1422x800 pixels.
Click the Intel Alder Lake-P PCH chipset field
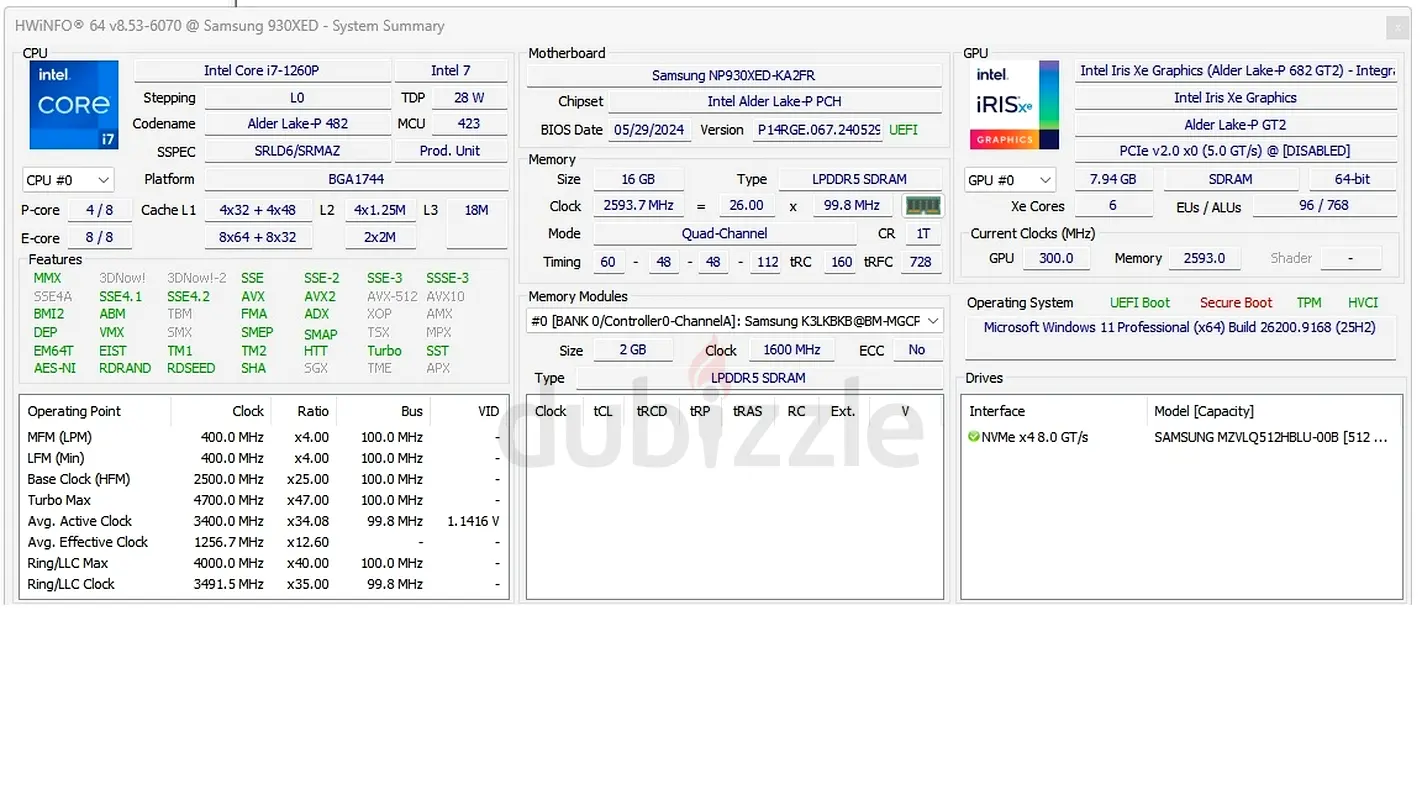pos(775,101)
